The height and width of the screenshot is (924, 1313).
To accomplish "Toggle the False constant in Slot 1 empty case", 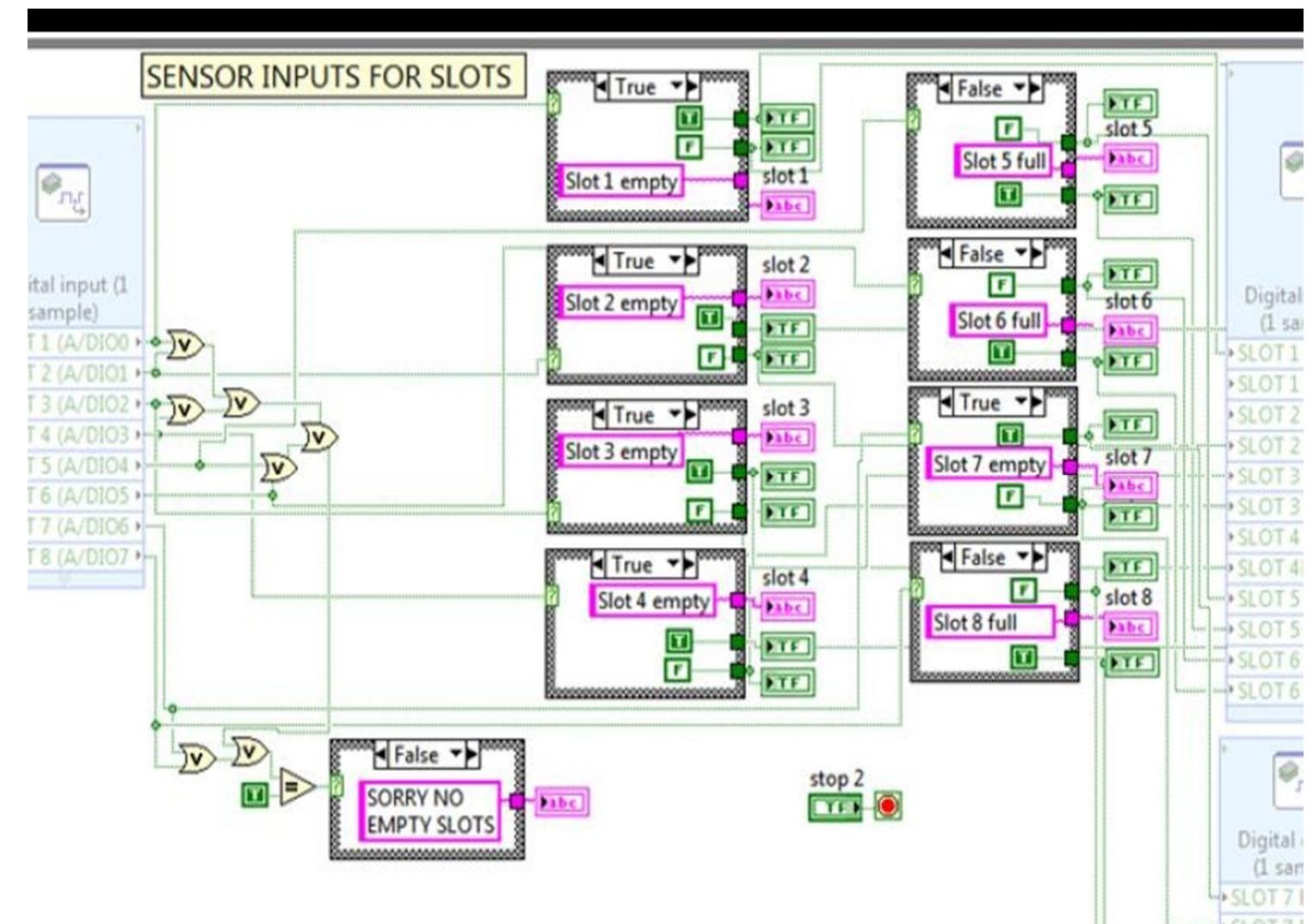I will point(689,147).
